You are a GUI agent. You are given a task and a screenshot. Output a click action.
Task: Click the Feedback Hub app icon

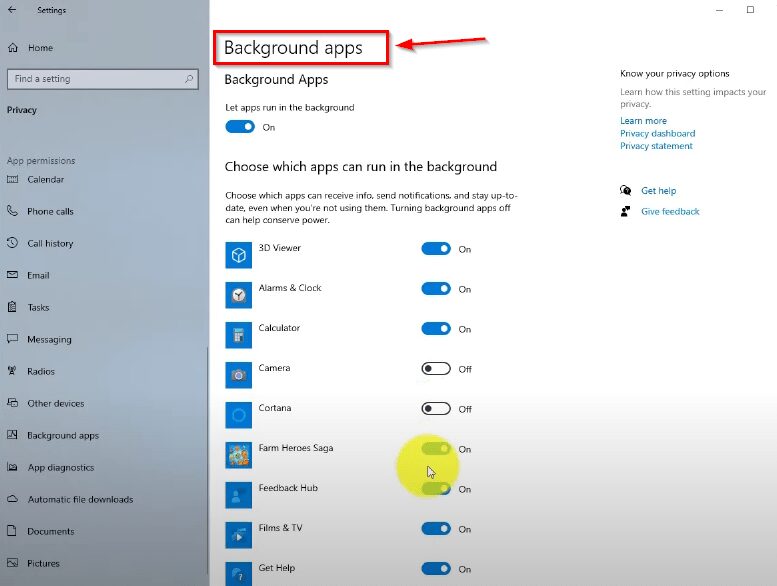point(238,495)
